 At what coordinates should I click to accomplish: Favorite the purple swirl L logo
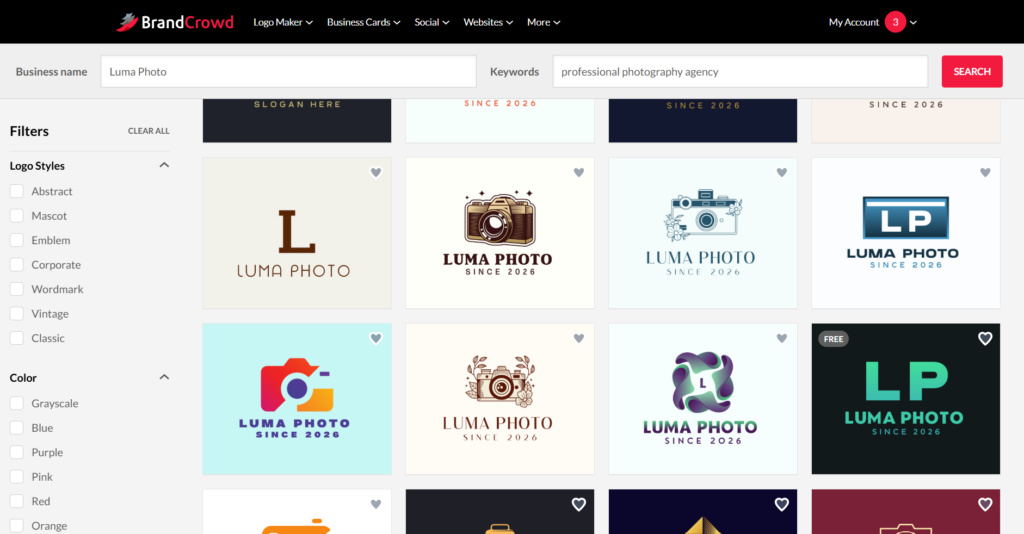(x=782, y=338)
